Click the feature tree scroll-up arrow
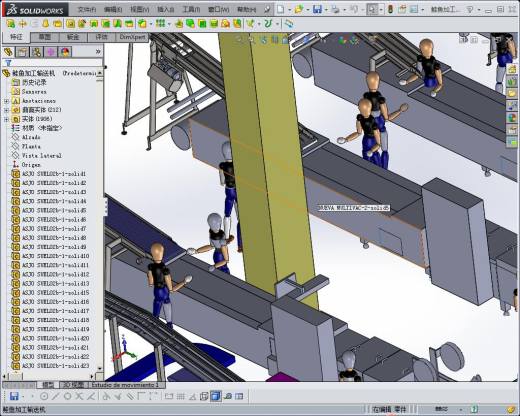The width and height of the screenshot is (520, 416). [100, 73]
